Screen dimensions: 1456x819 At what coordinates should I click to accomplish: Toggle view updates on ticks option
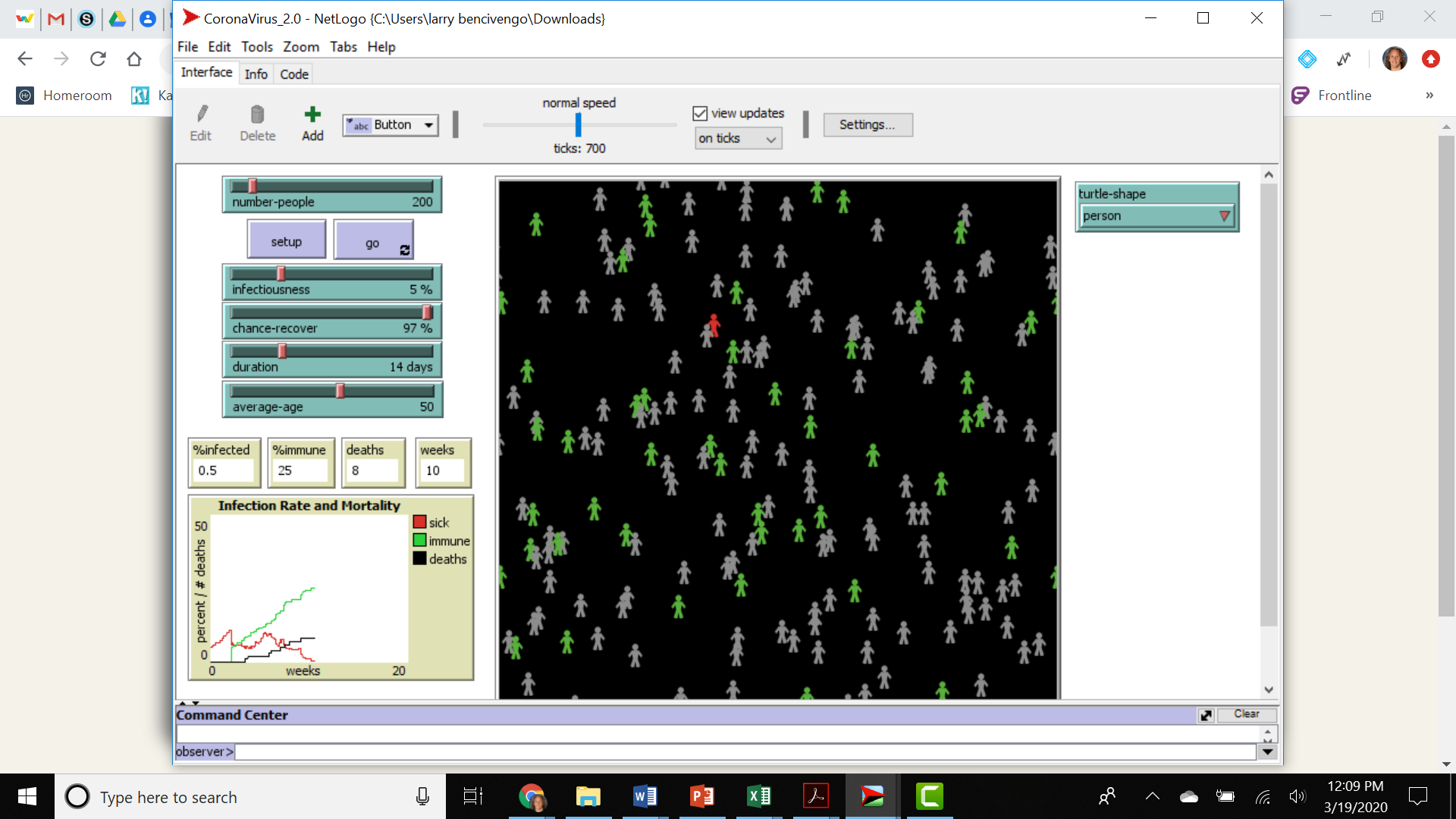pyautogui.click(x=736, y=138)
